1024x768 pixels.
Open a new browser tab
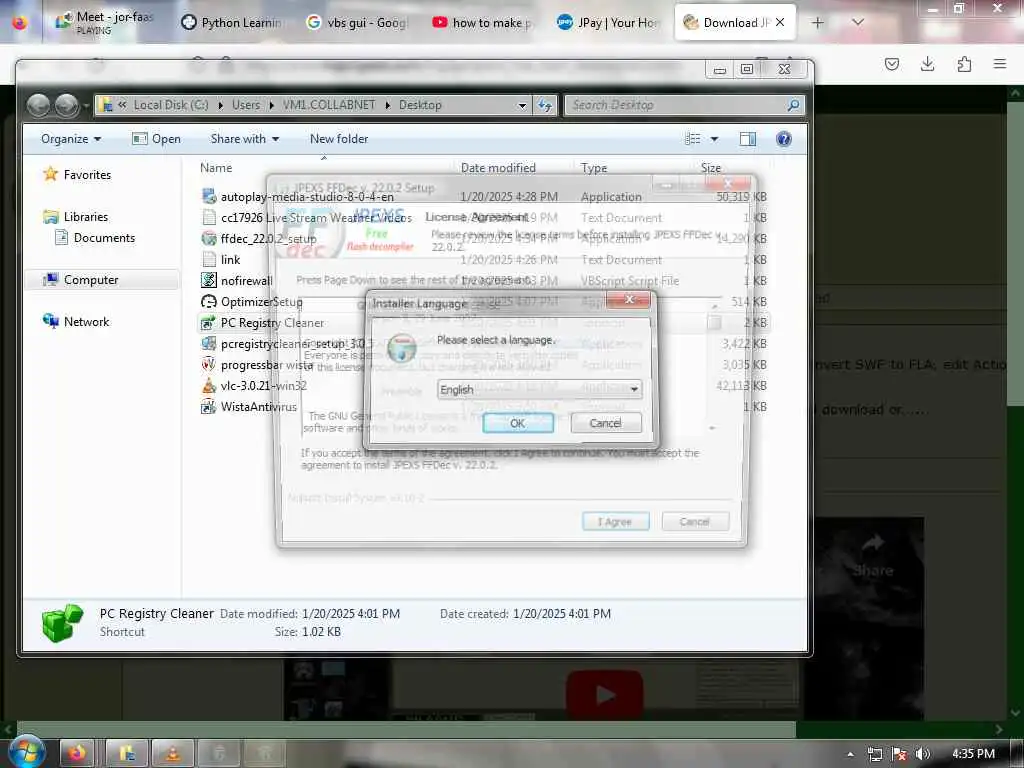[x=817, y=22]
